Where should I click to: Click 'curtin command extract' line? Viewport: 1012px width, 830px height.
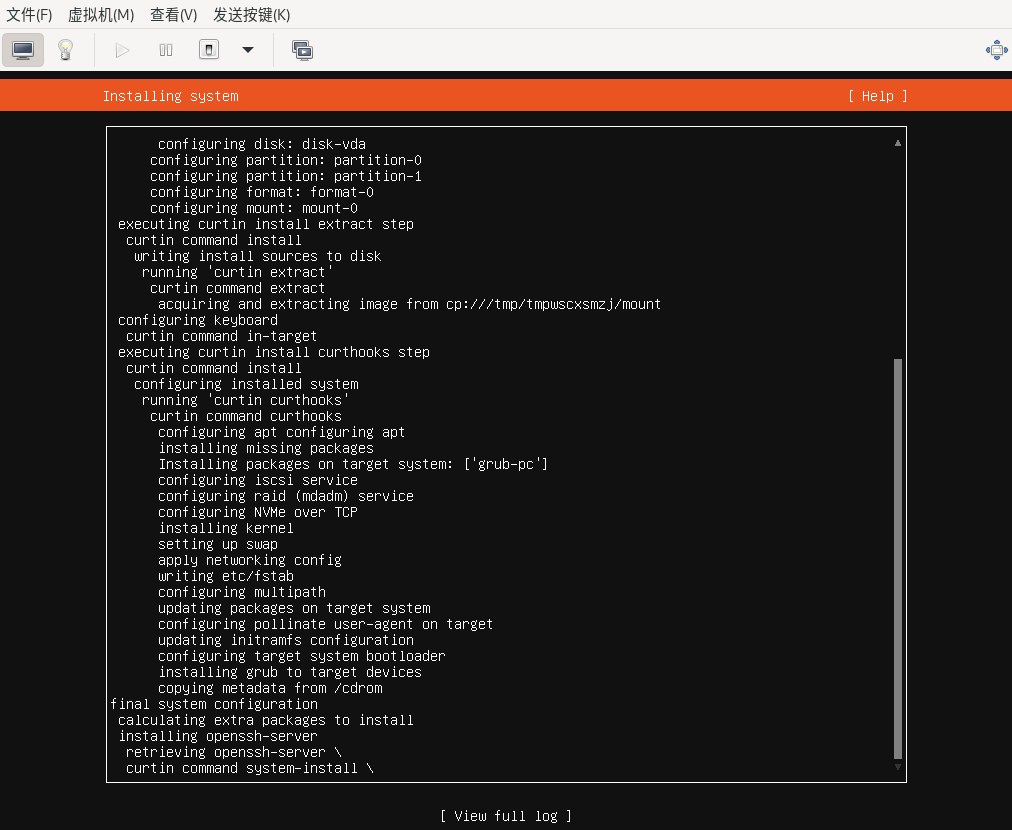click(238, 288)
